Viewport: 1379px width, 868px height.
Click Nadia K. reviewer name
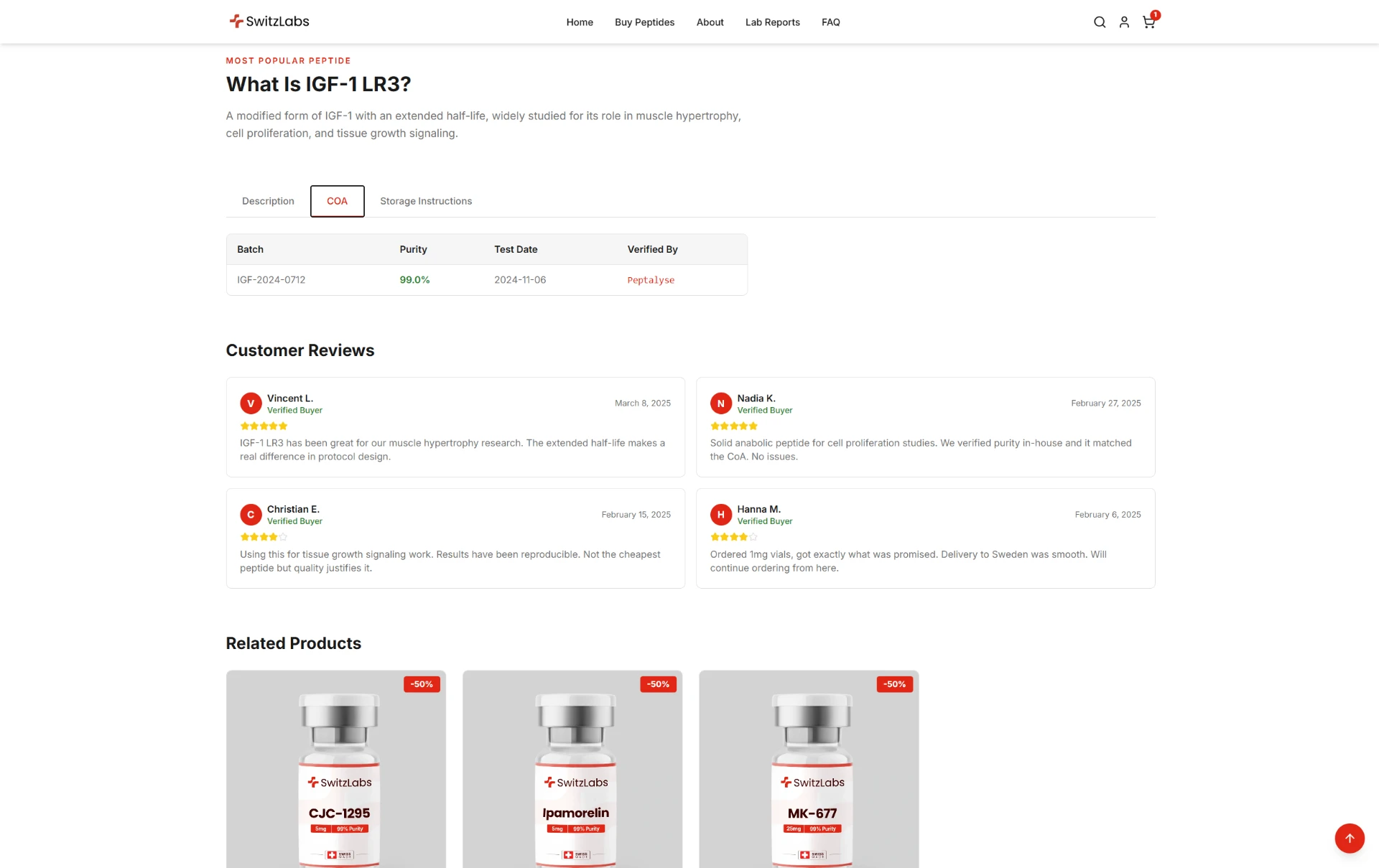pyautogui.click(x=756, y=398)
